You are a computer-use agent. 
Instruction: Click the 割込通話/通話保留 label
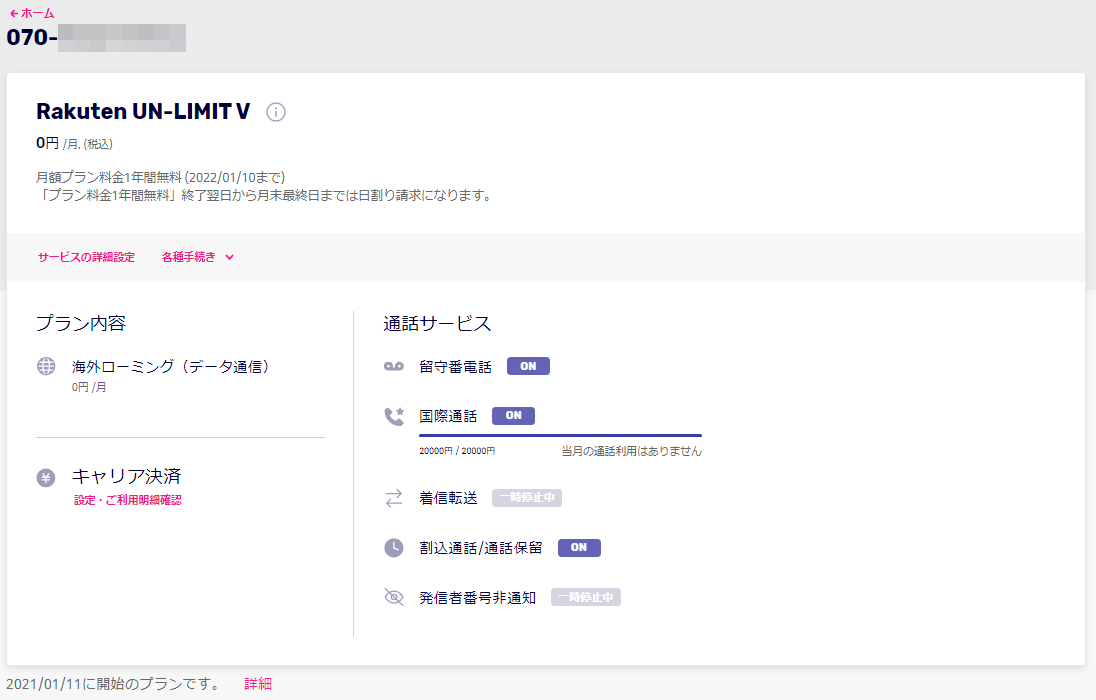tap(481, 548)
